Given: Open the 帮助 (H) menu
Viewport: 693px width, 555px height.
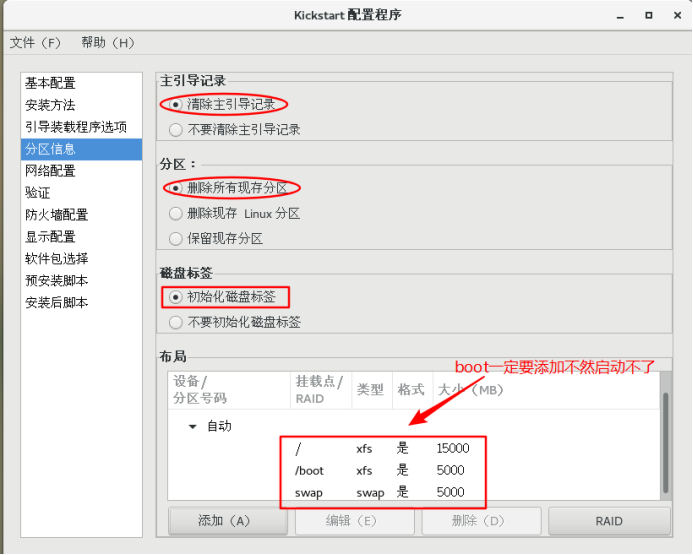Looking at the screenshot, I should 107,42.
